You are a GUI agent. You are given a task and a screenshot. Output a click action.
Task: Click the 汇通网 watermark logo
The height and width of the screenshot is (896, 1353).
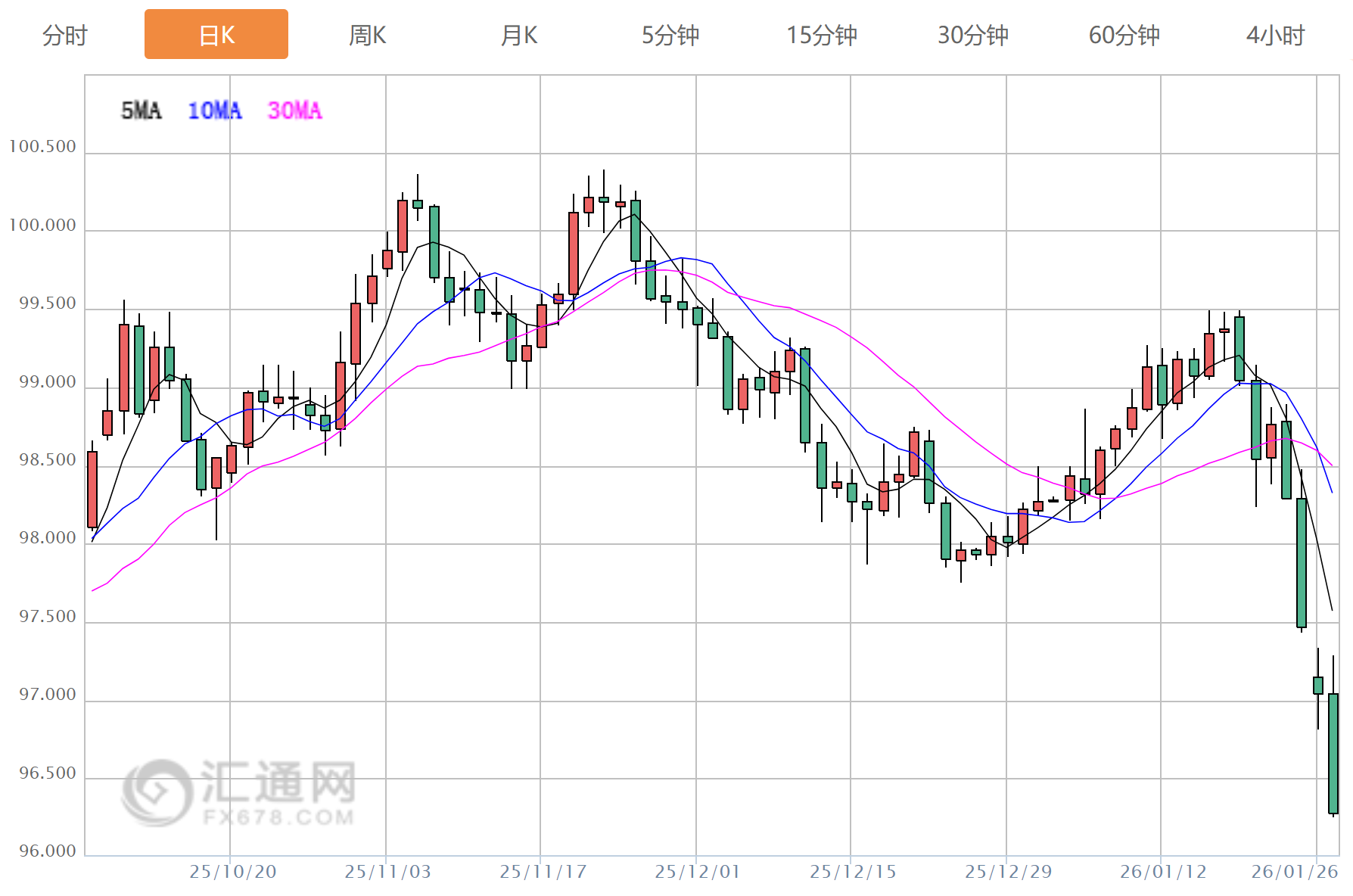[x=238, y=793]
